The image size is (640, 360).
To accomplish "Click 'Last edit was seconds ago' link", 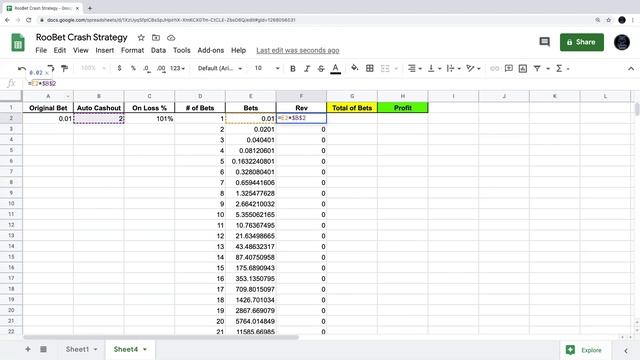I will [x=298, y=50].
